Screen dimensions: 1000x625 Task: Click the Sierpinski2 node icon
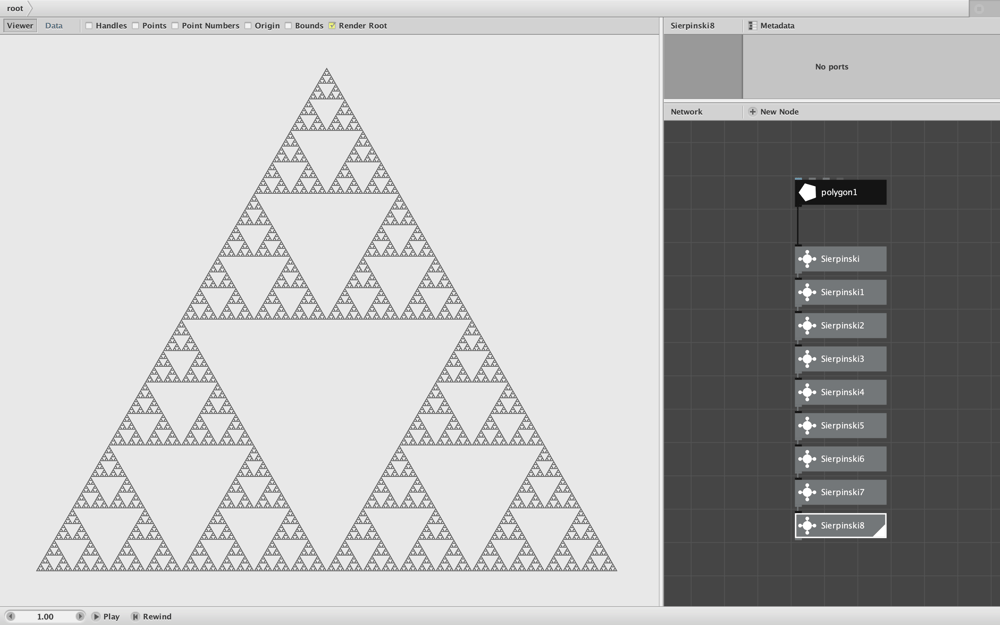coord(807,325)
